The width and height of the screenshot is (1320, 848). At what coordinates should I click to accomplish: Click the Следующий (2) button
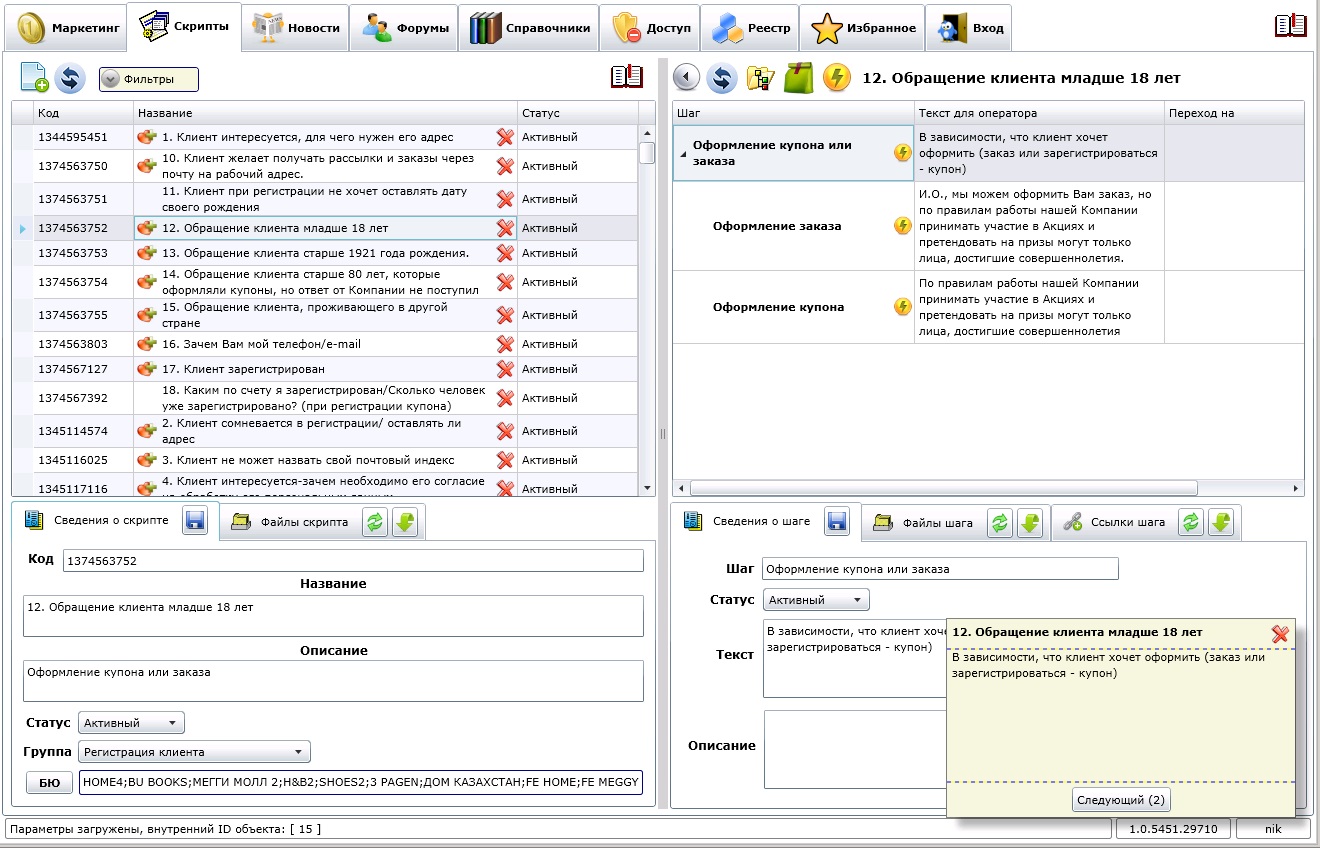1121,800
